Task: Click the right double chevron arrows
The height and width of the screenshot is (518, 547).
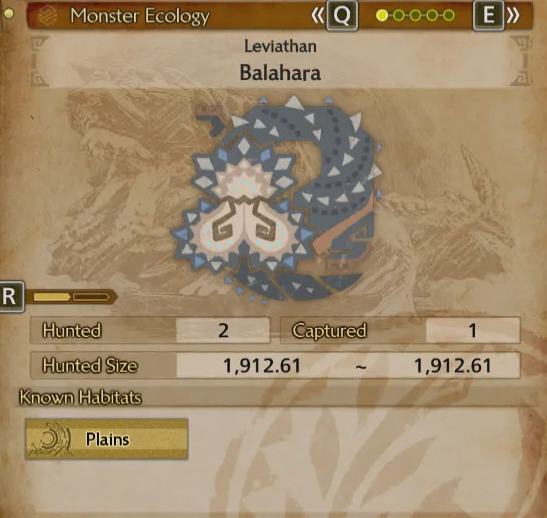Action: point(513,16)
